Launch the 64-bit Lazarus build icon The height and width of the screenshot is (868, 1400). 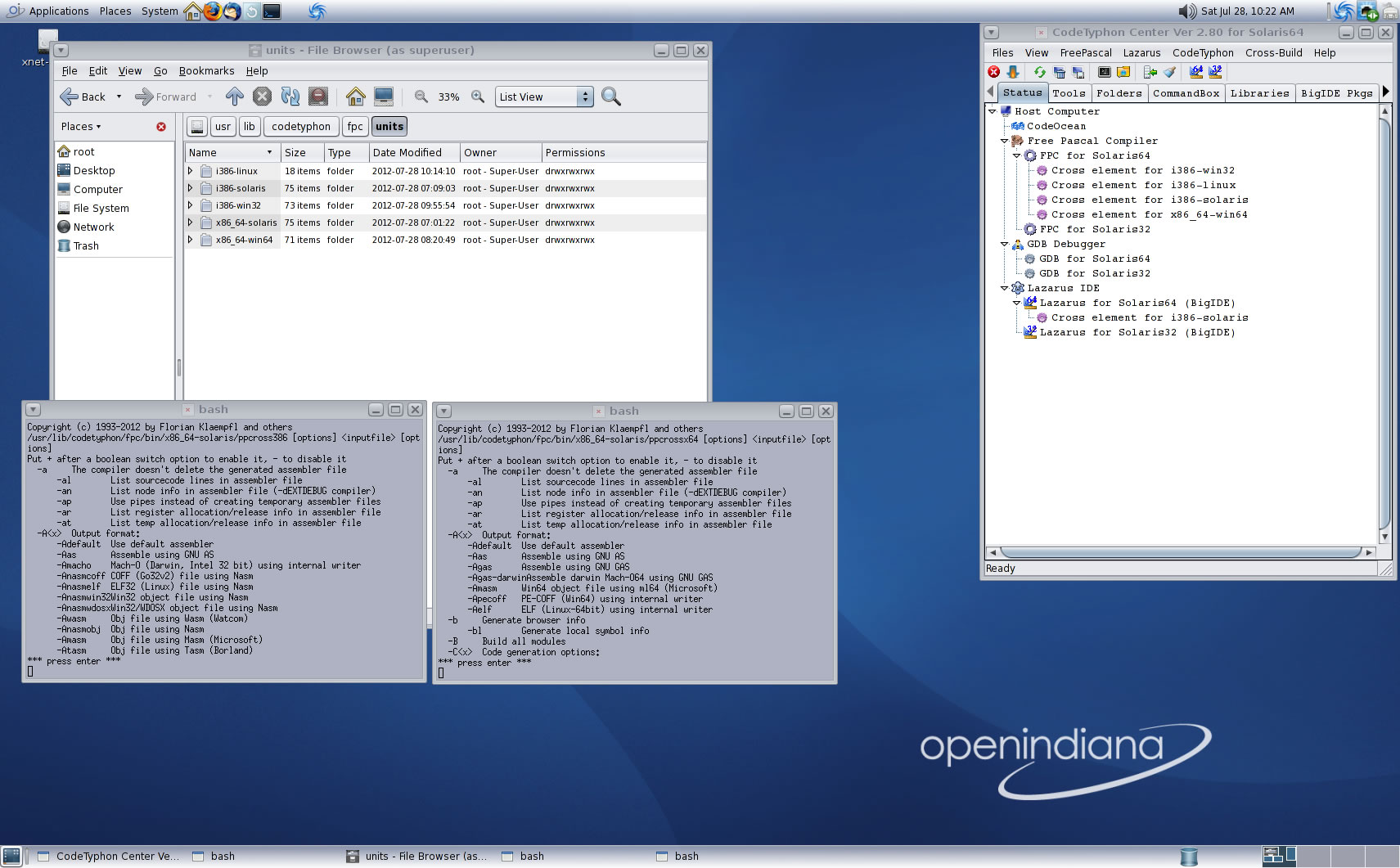[1196, 73]
